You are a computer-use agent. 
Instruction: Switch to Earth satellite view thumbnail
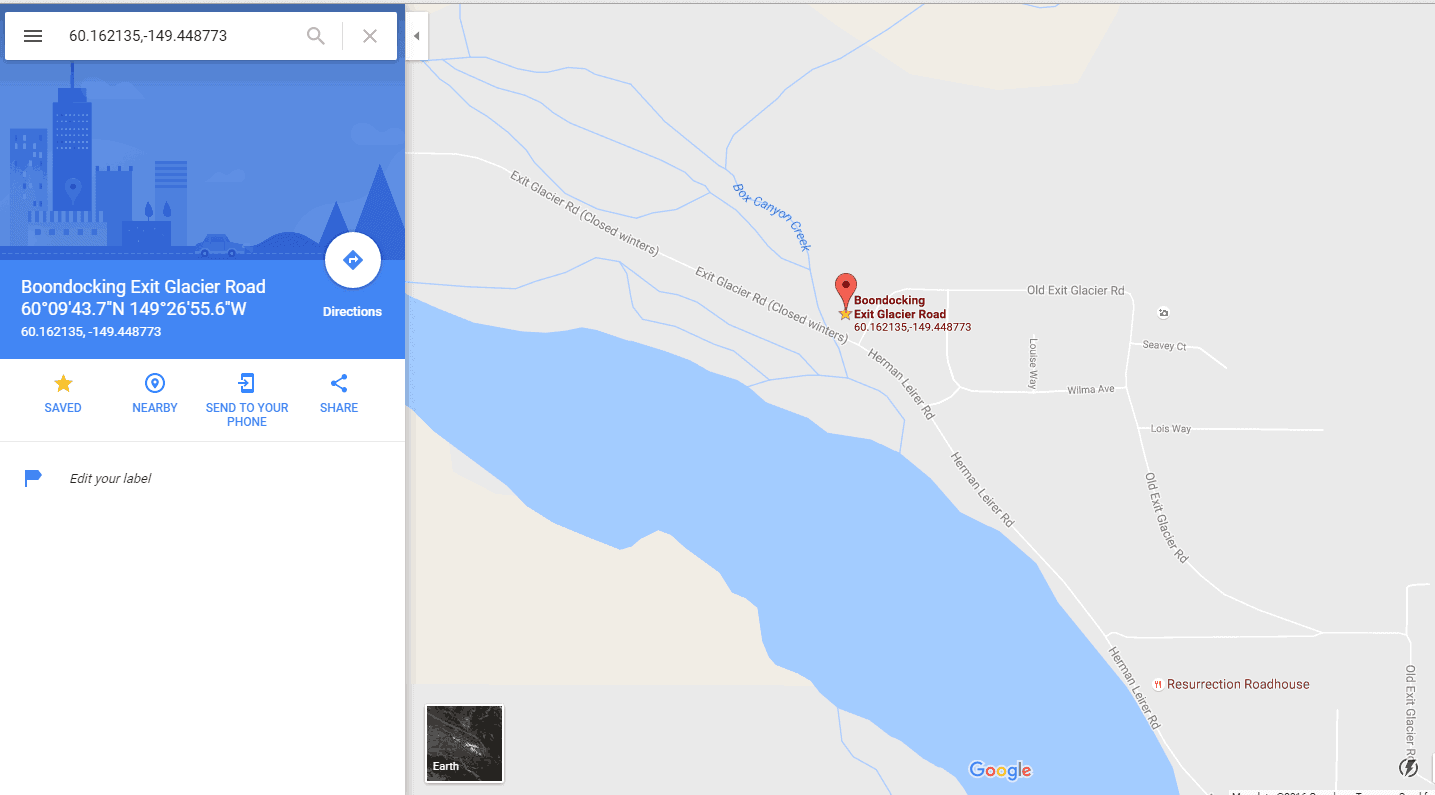pos(464,743)
